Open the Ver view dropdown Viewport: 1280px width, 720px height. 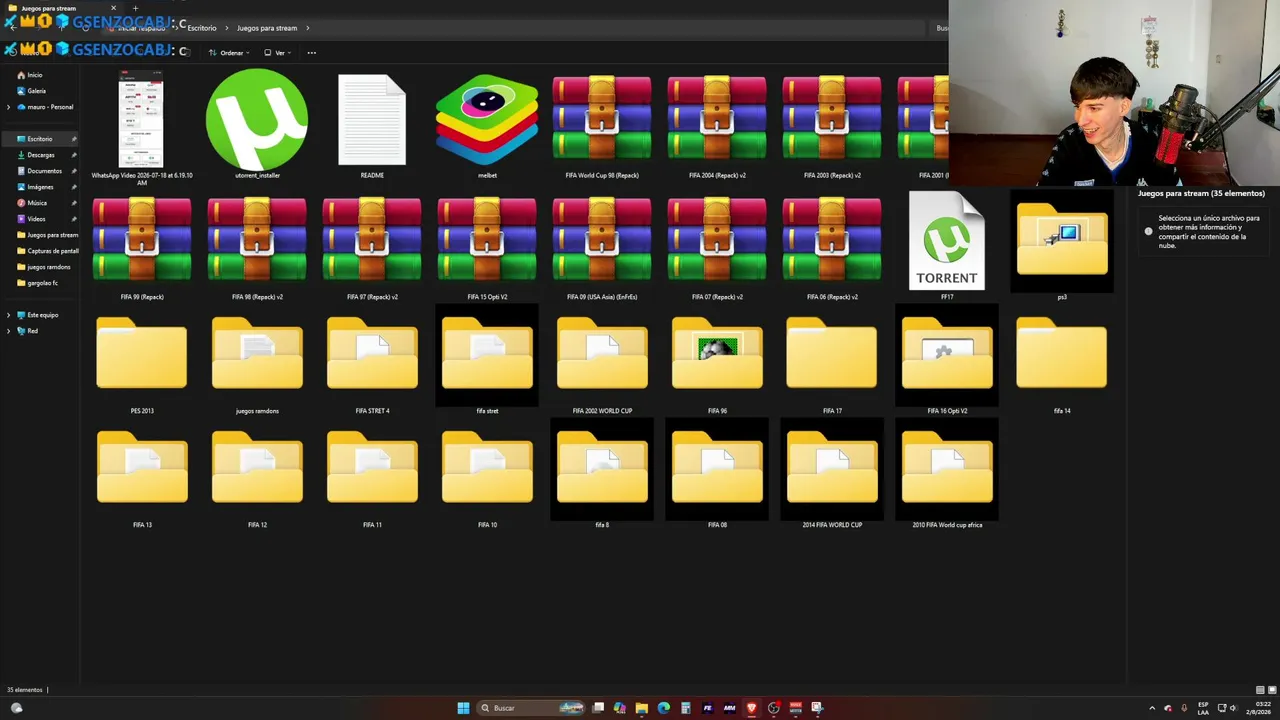click(278, 53)
